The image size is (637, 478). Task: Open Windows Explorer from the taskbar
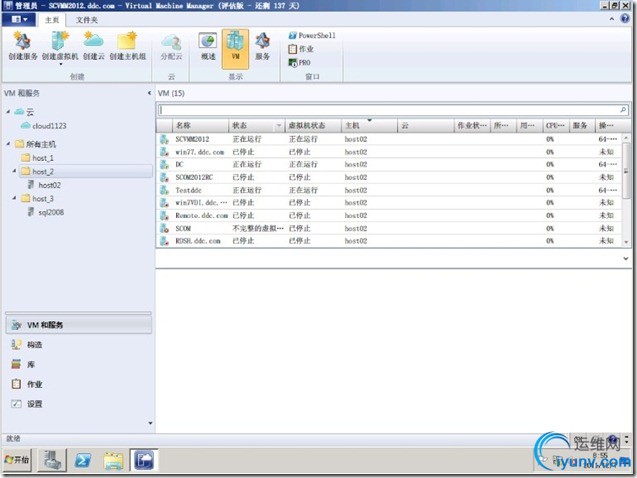coord(113,461)
